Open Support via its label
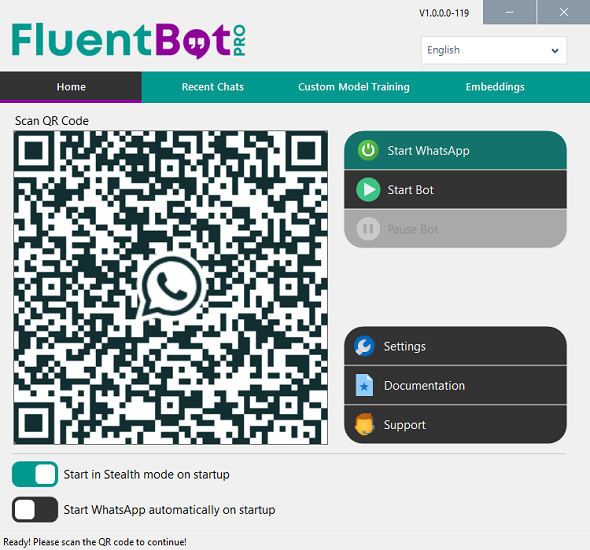 (404, 425)
